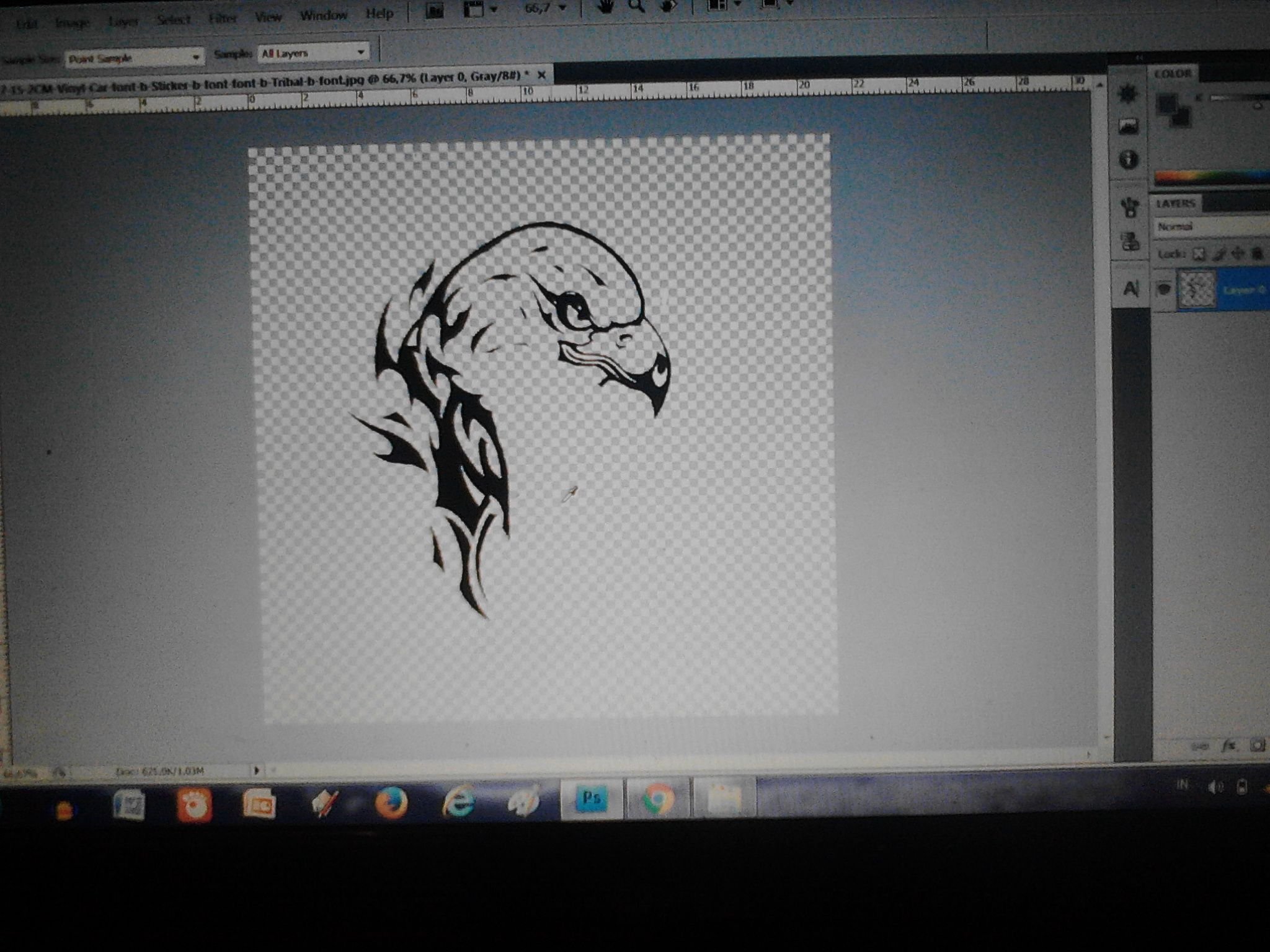Screen dimensions: 1270x952
Task: Open the Filter menu
Action: click(x=223, y=18)
